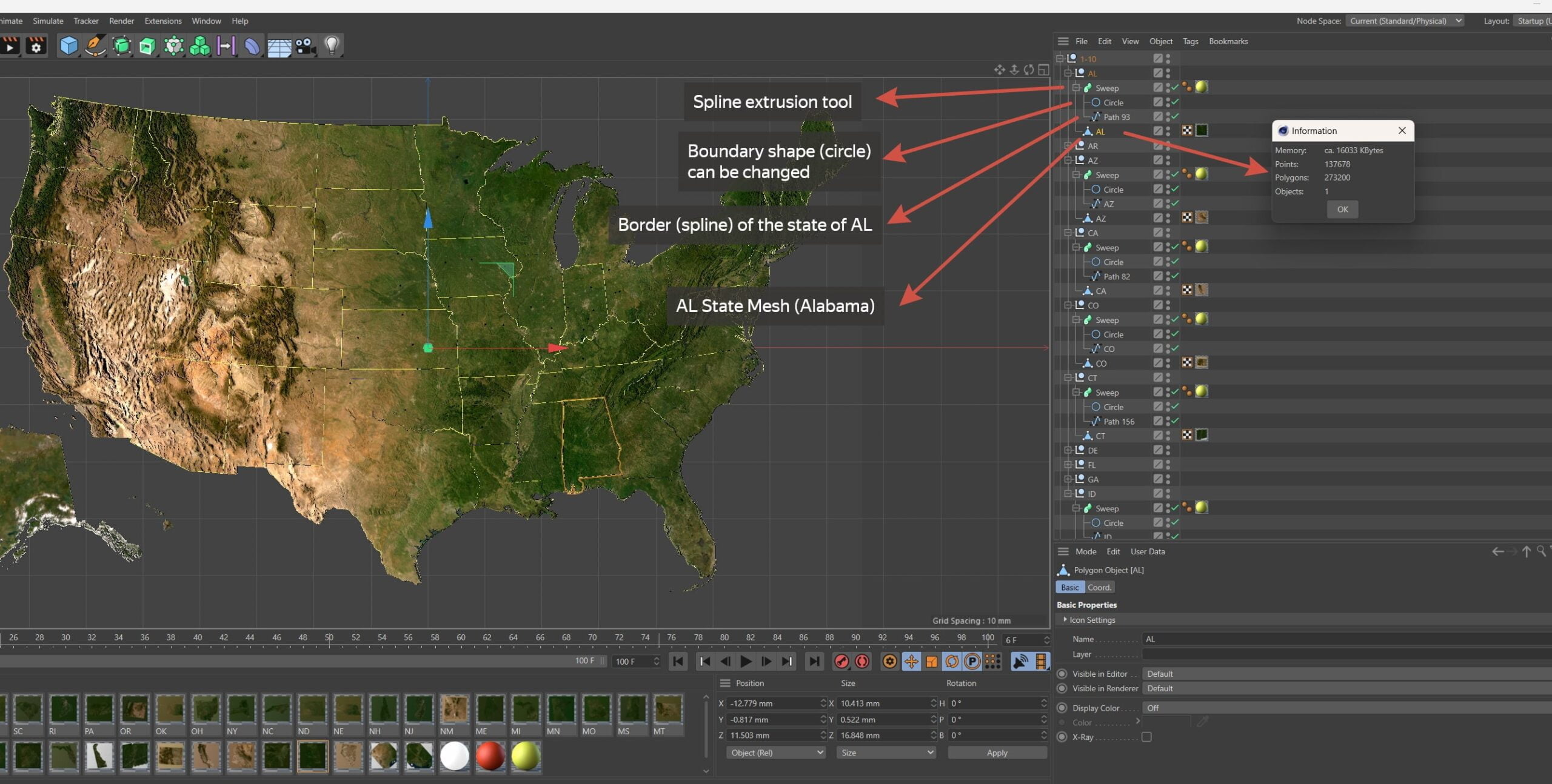The height and width of the screenshot is (784, 1552).
Task: Enable the Record Active Objects button
Action: click(x=841, y=662)
